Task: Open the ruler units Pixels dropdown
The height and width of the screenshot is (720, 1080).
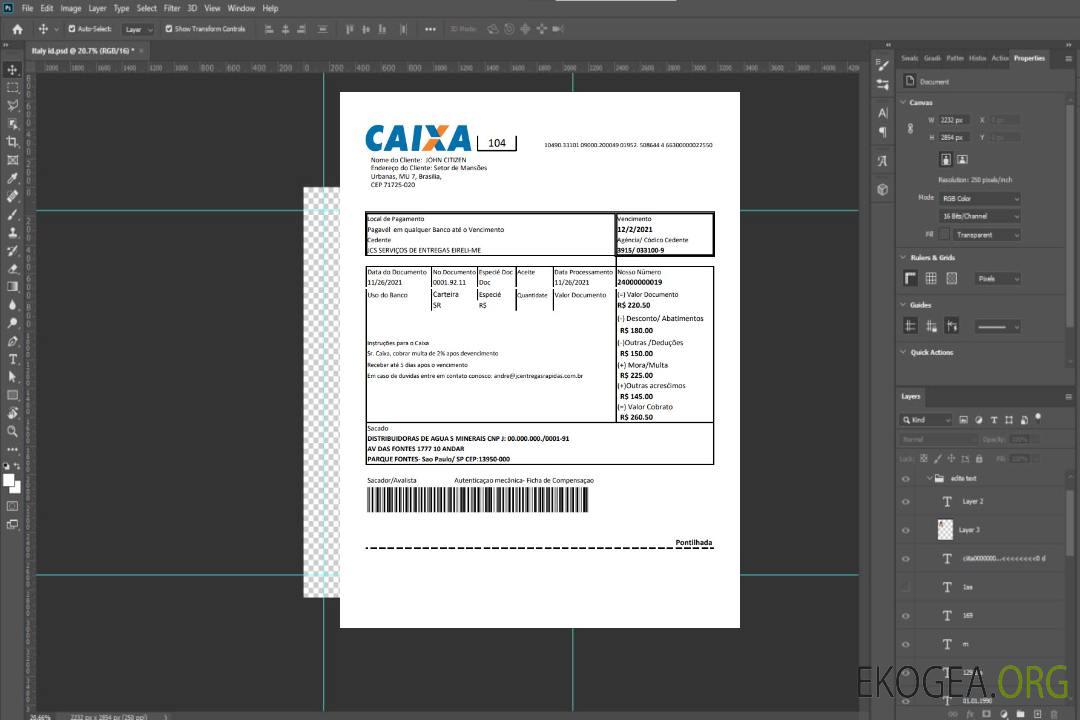Action: tap(998, 278)
